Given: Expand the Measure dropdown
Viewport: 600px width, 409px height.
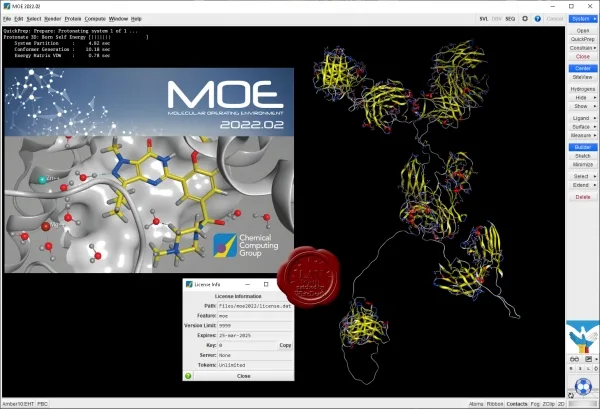Looking at the screenshot, I should pyautogui.click(x=583, y=135).
